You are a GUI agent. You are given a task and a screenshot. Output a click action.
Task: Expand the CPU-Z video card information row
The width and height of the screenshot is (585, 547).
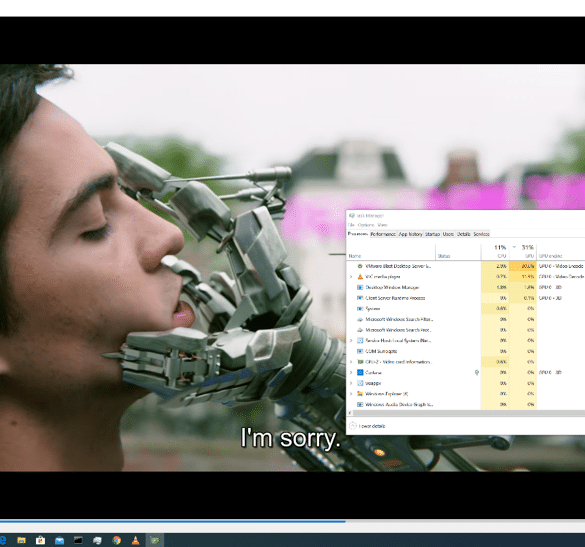tap(351, 362)
